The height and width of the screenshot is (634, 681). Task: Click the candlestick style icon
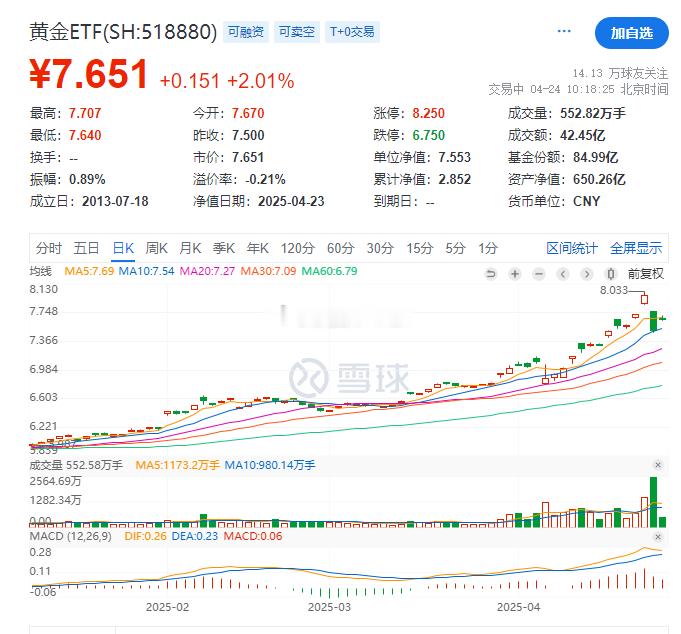[x=611, y=274]
